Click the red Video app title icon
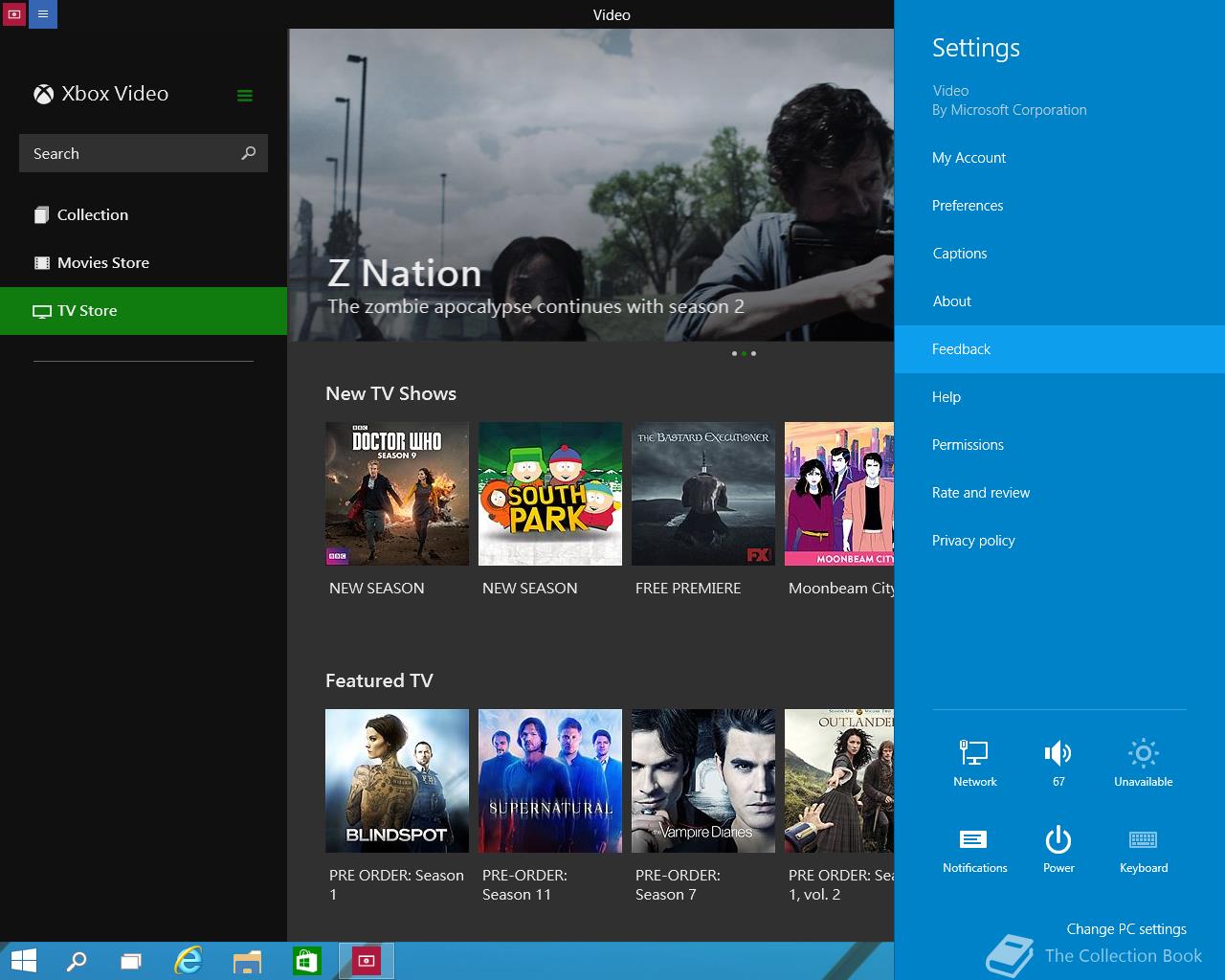The image size is (1225, 980). point(14,14)
